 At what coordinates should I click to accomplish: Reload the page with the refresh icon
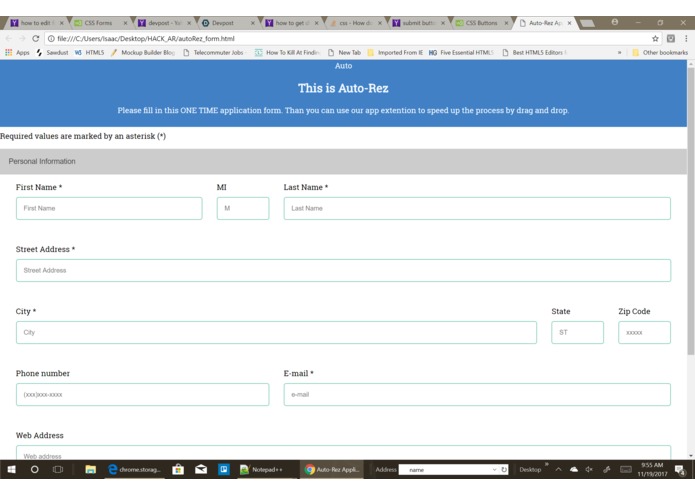click(35, 39)
